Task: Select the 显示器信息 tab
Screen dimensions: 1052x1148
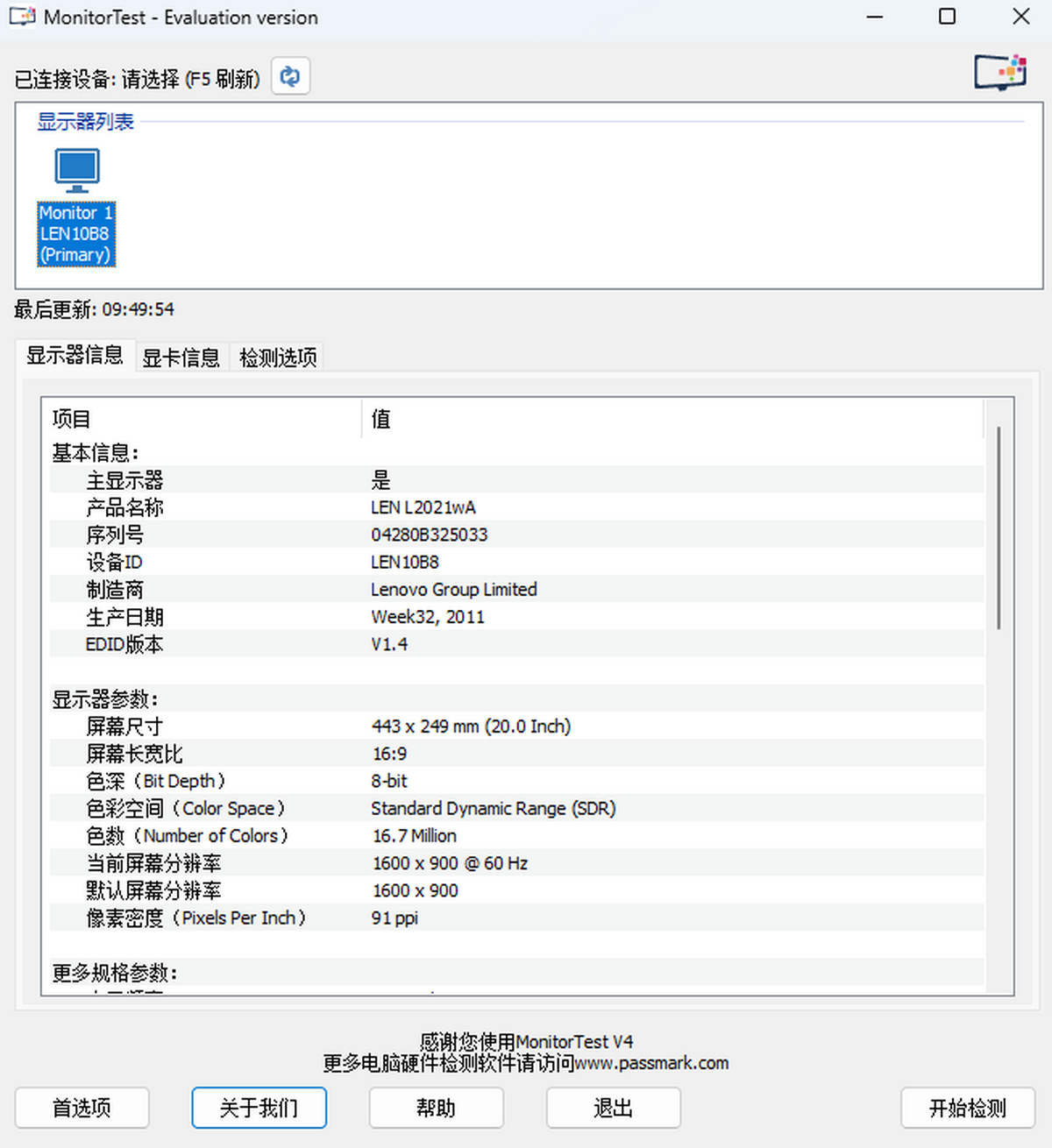Action: pyautogui.click(x=75, y=355)
